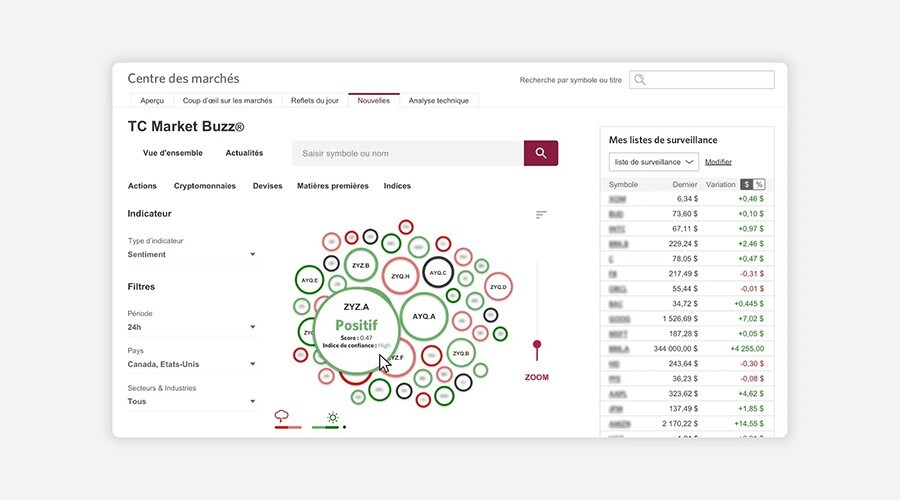The image size is (900, 500).
Task: Select the AYQ.A bubble
Action: coord(424,316)
